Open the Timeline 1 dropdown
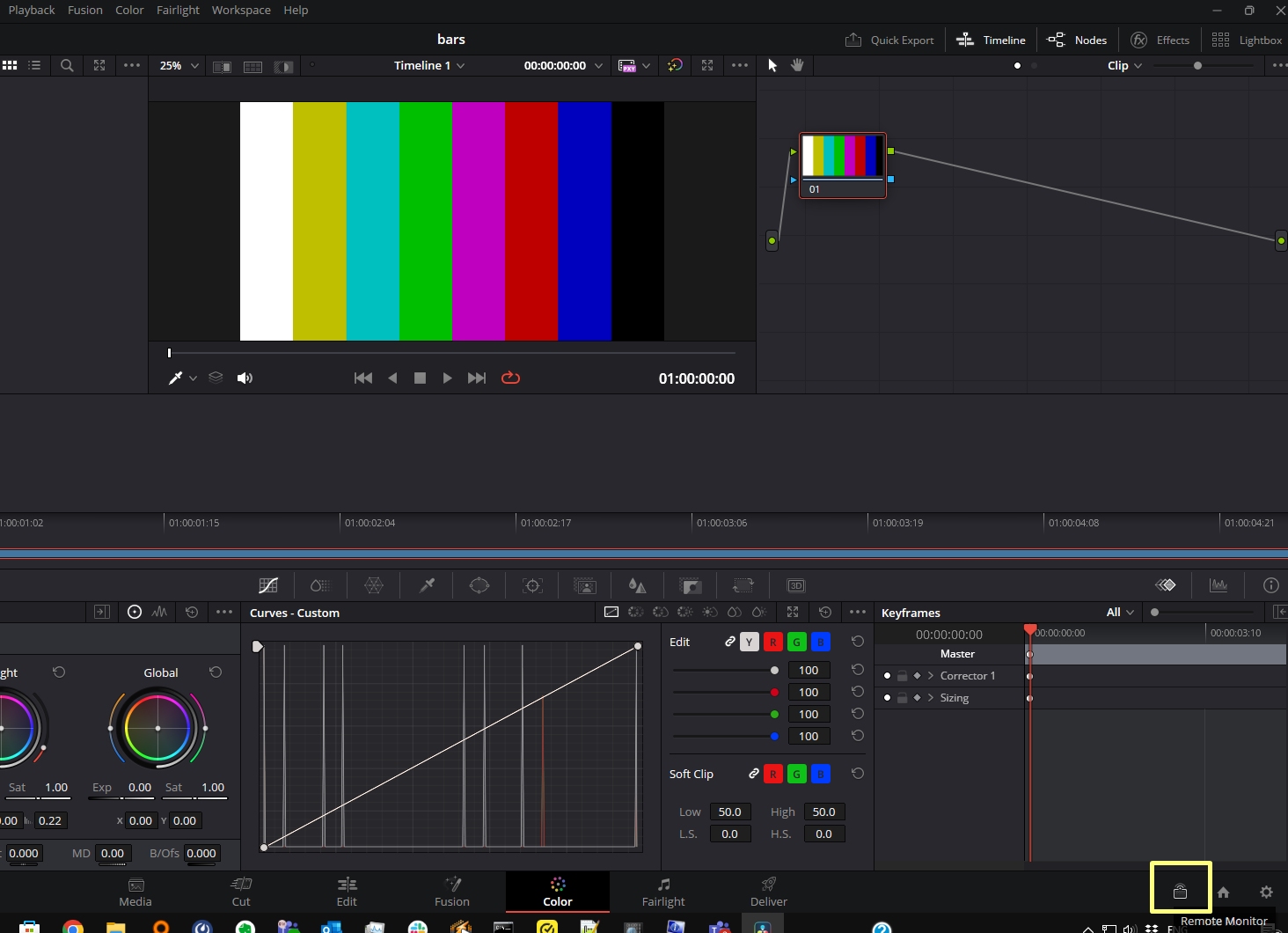 429,65
